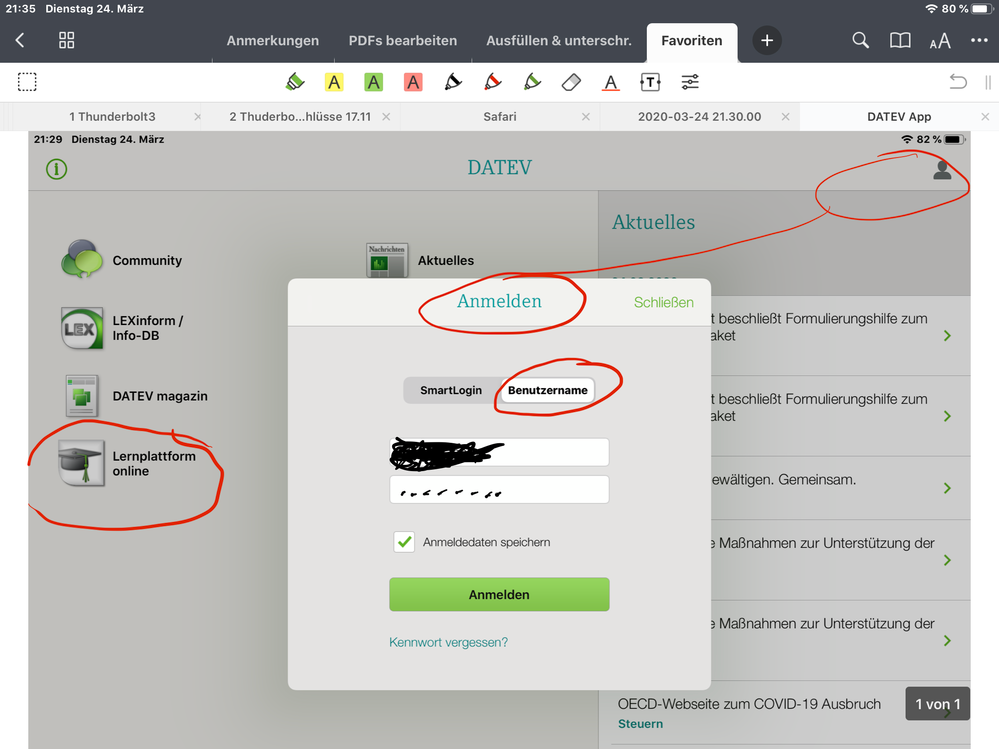The image size is (999, 749).
Task: Open OECD-Webseite zum COVID-19 Ausbruch article
Action: tap(749, 704)
